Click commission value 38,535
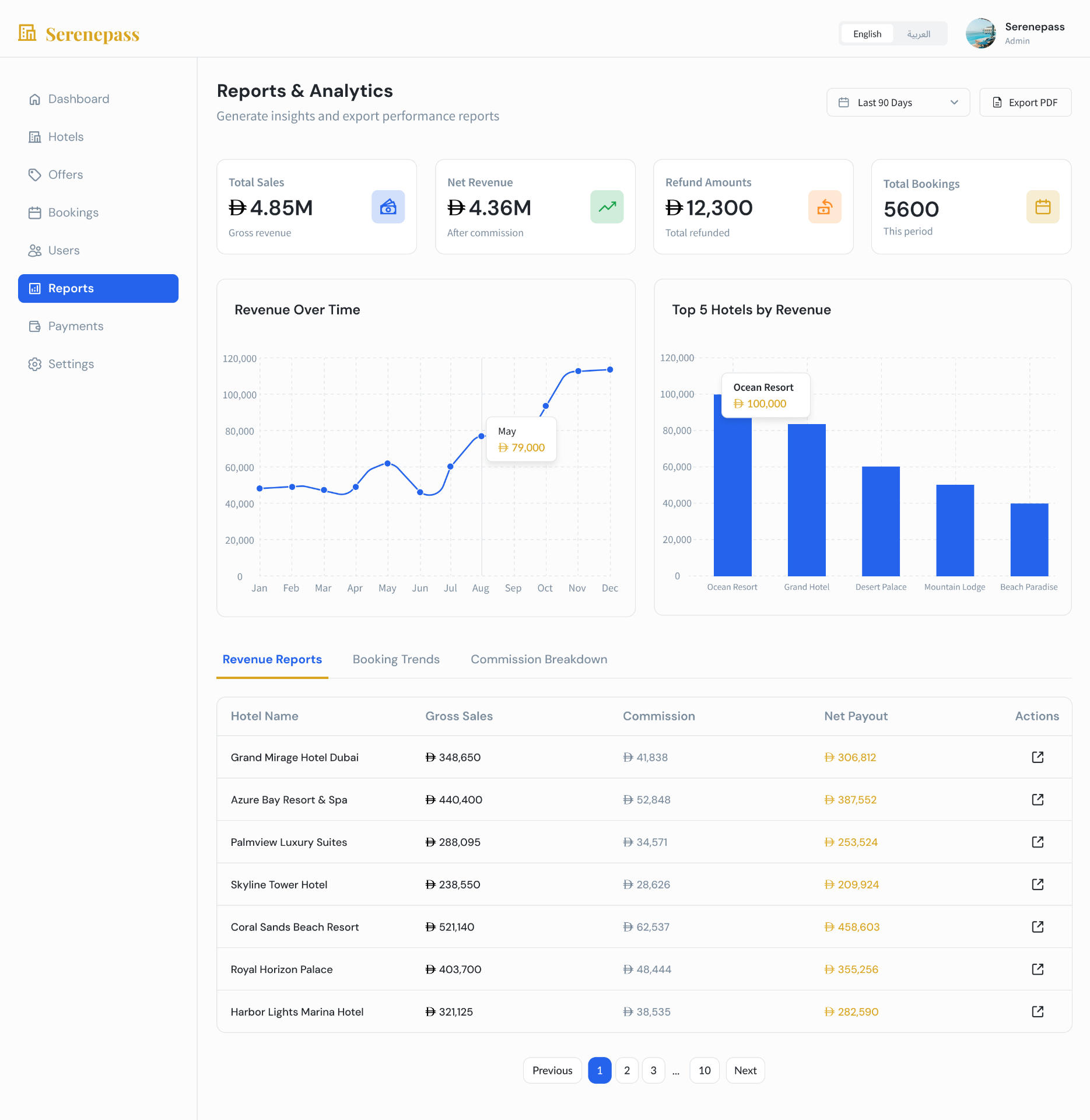 pos(647,1012)
